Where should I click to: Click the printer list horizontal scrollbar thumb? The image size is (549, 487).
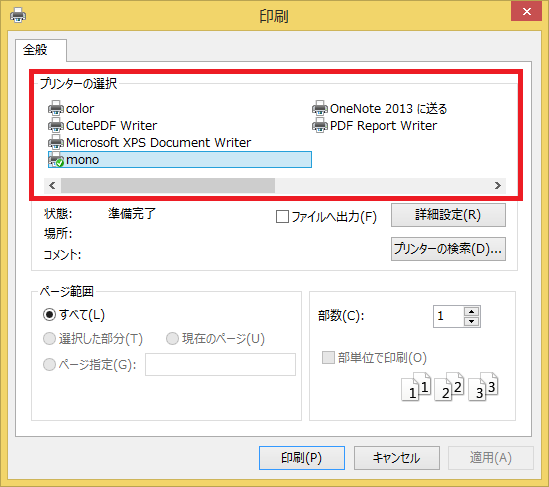coord(168,185)
